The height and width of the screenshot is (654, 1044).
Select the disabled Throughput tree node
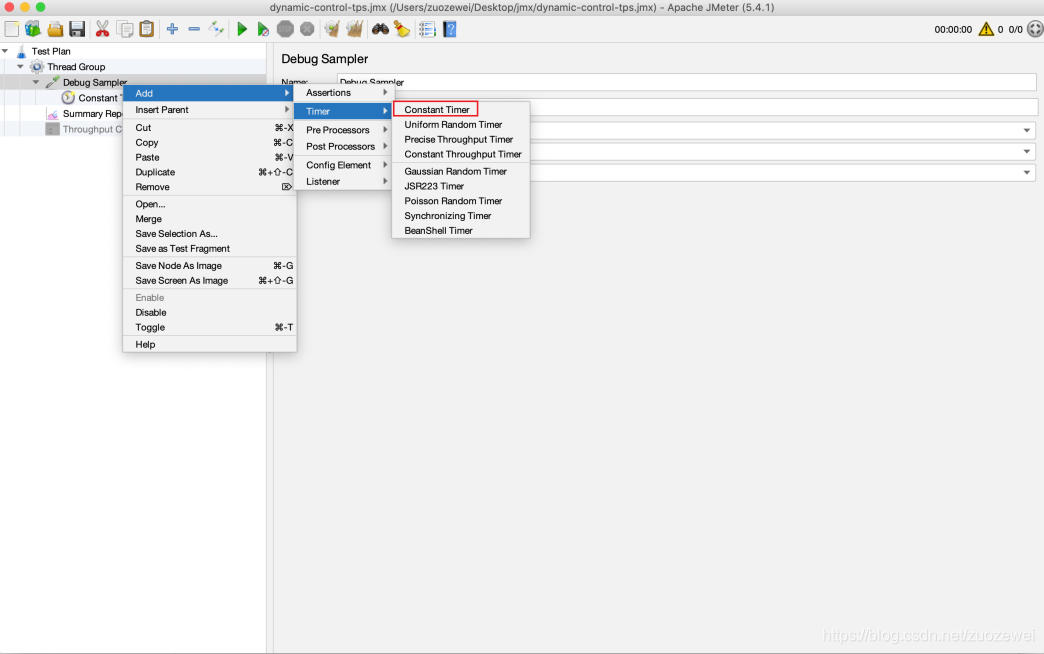click(x=92, y=129)
